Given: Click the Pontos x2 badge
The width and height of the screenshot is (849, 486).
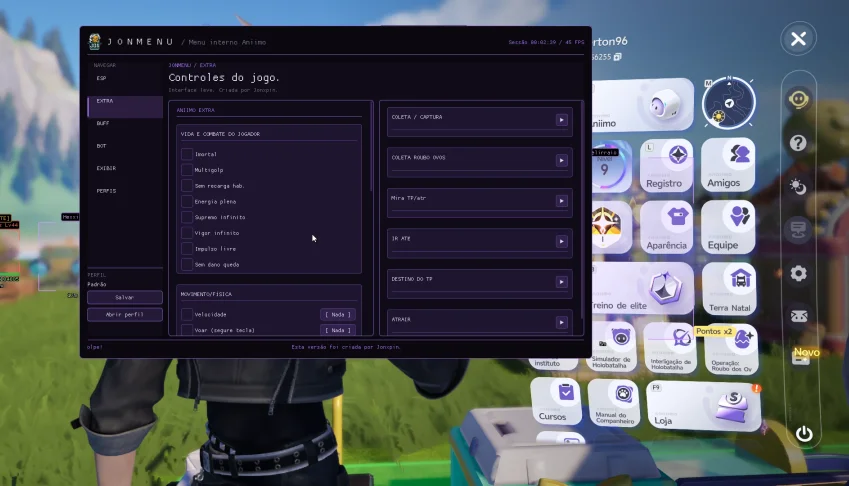Looking at the screenshot, I should [714, 331].
